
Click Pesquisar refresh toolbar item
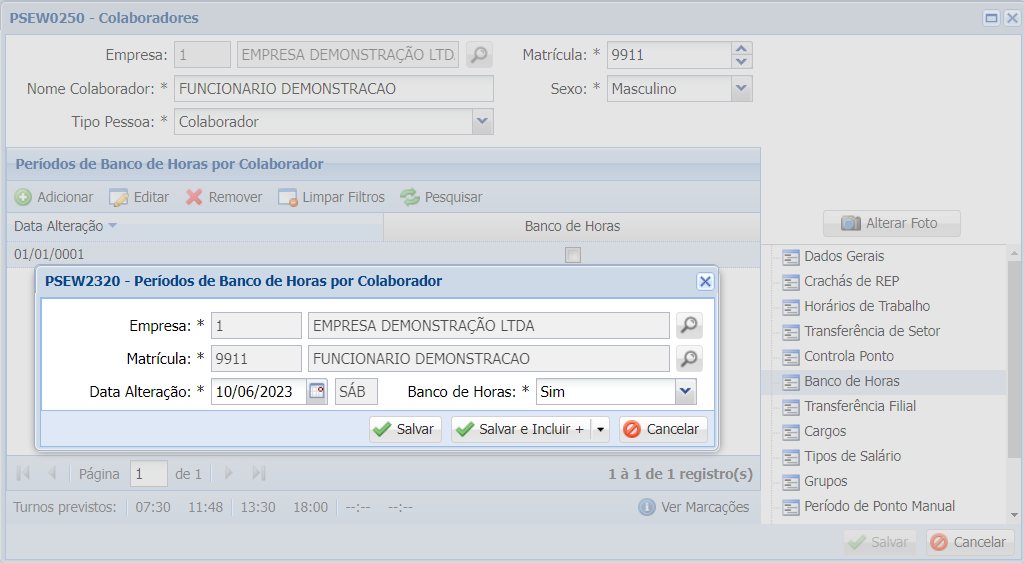pos(441,197)
